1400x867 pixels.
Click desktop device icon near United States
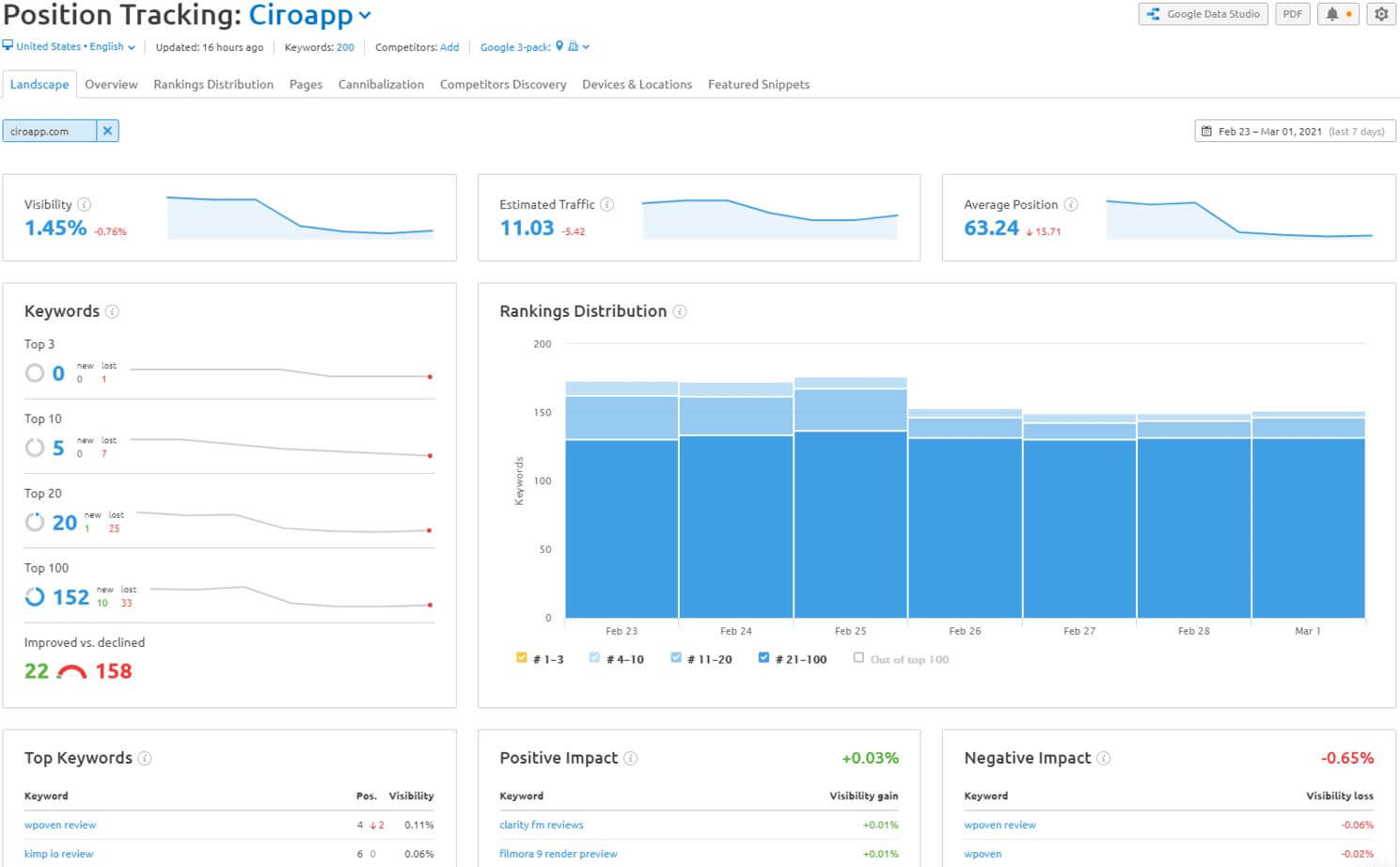coord(8,45)
